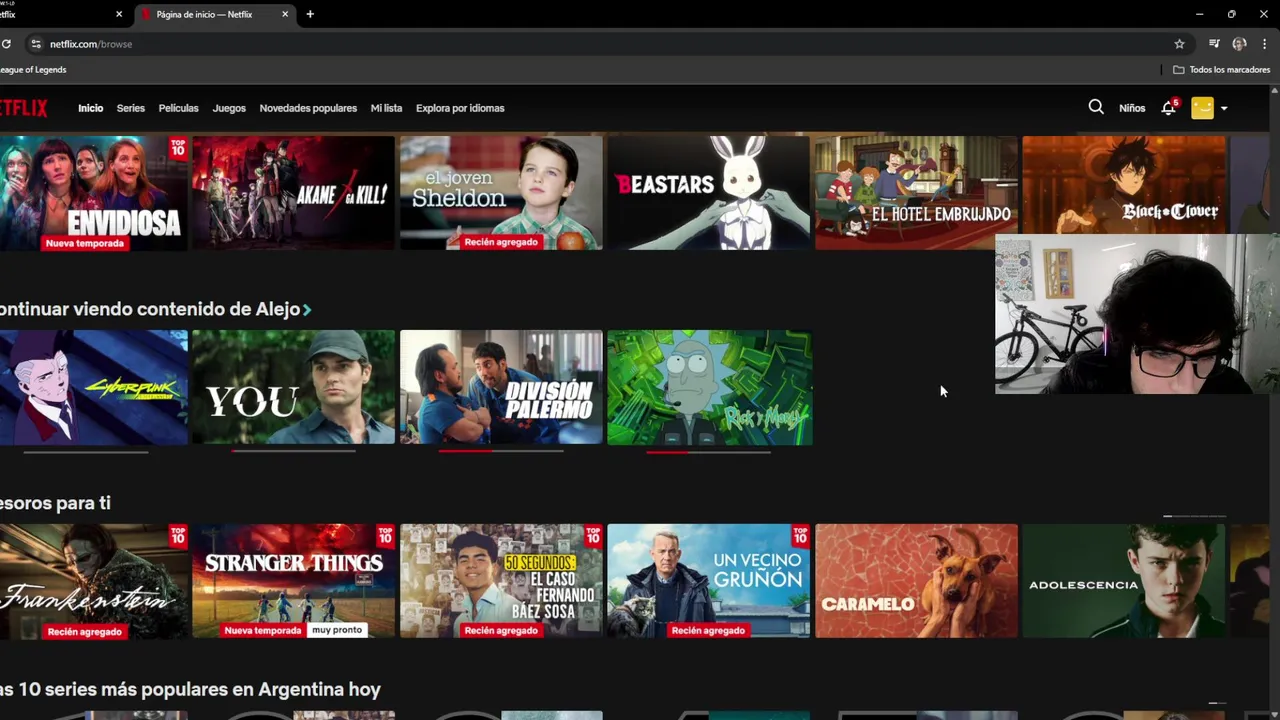
Task: Click the muy pronto badge on Stranger Things
Action: pyautogui.click(x=337, y=630)
